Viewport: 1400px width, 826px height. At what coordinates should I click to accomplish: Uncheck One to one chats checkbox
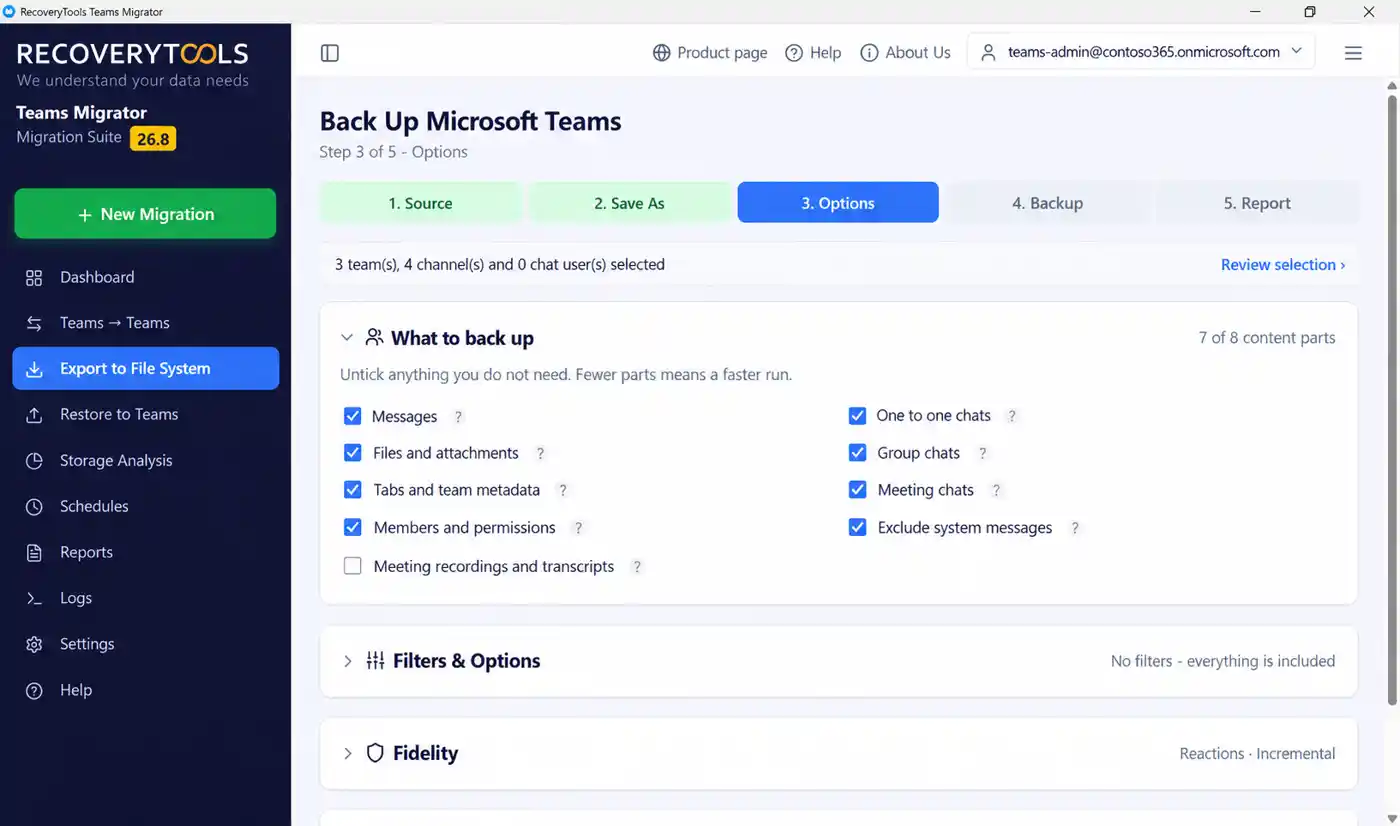pyautogui.click(x=857, y=416)
